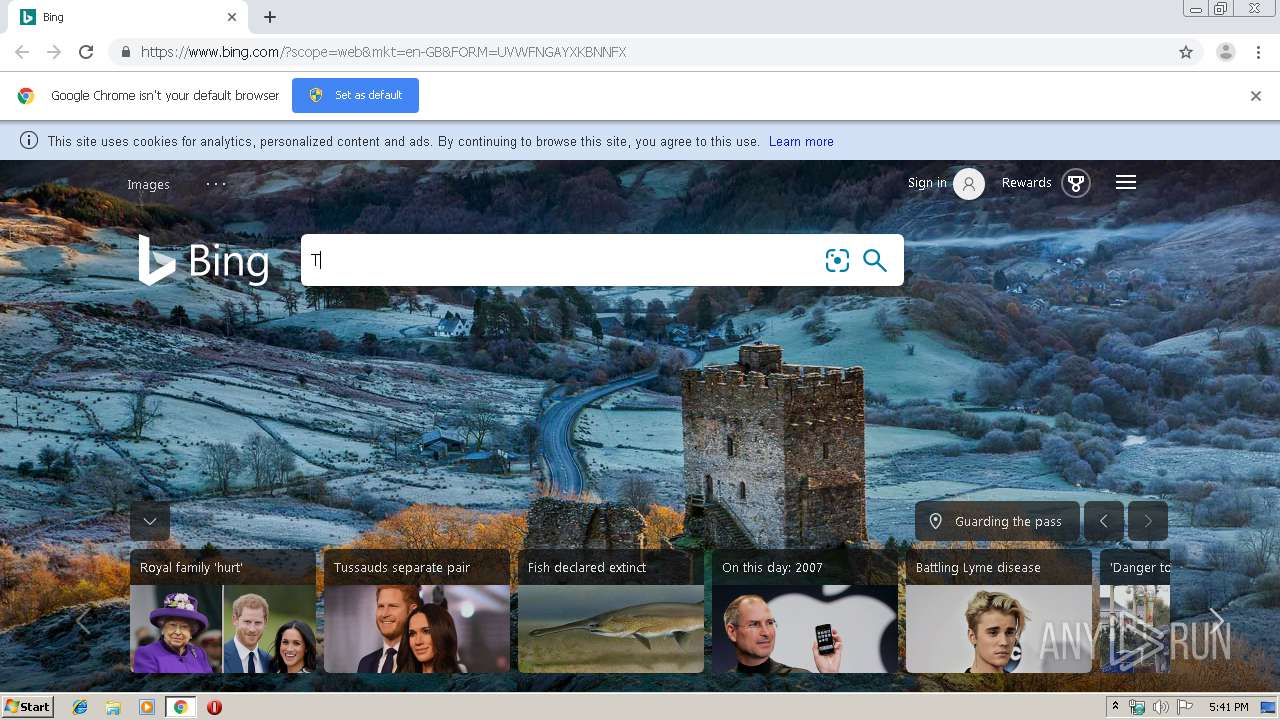Image resolution: width=1280 pixels, height=720 pixels.
Task: Show previous homepage image
Action: coord(1104,521)
